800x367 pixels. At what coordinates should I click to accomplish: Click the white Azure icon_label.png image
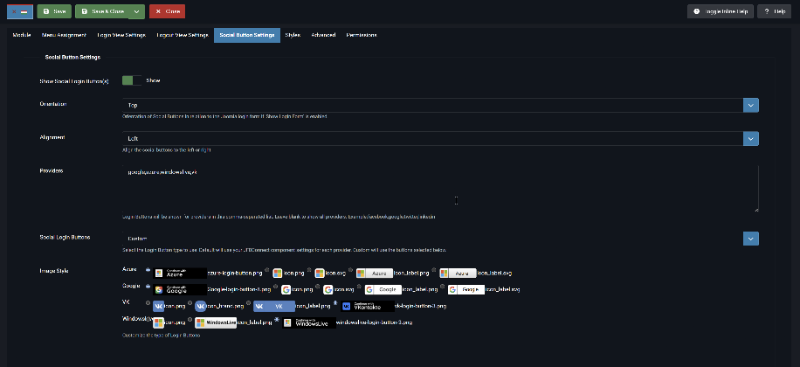click(x=374, y=273)
